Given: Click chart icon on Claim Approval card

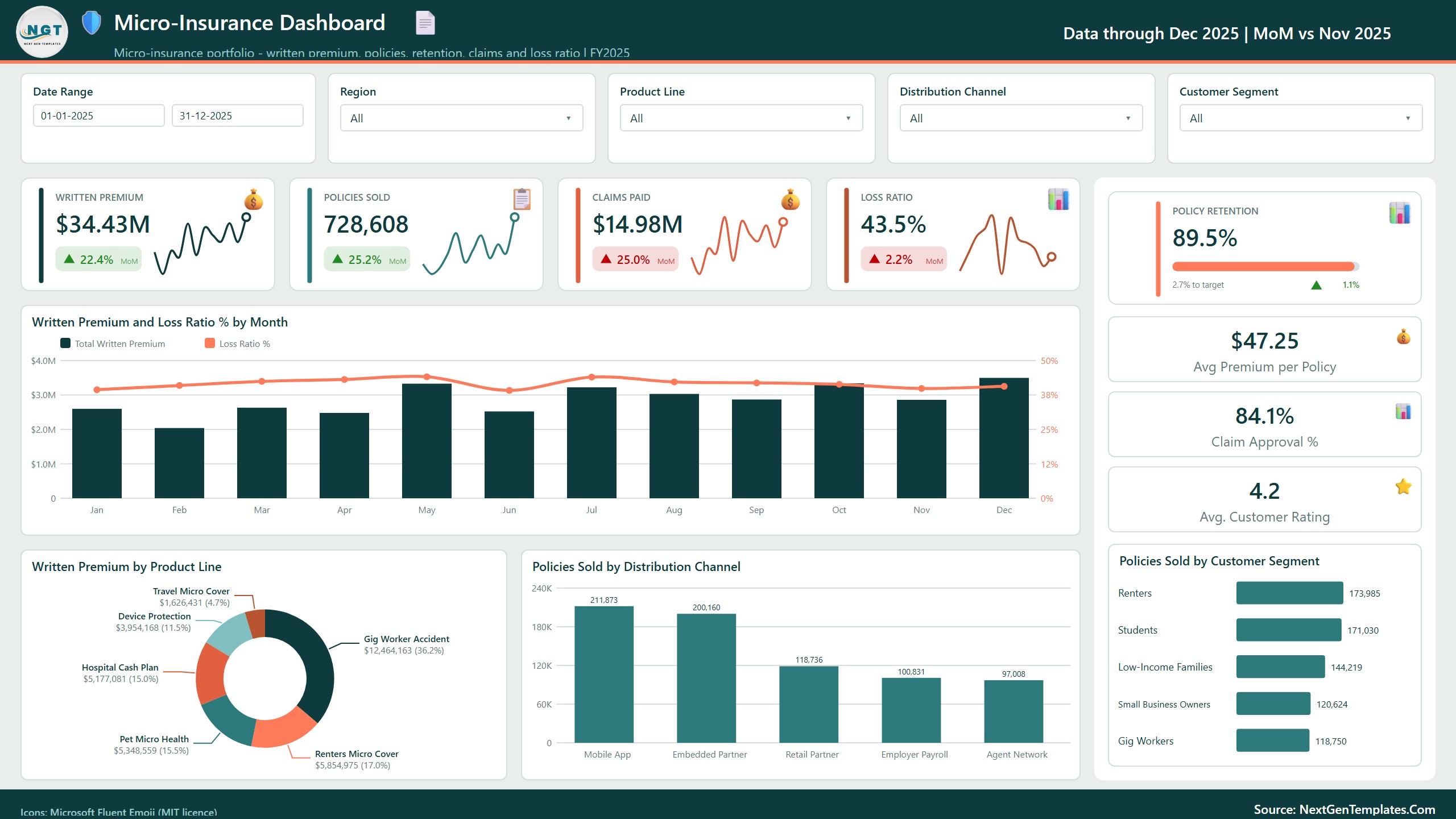Looking at the screenshot, I should pyautogui.click(x=1403, y=411).
